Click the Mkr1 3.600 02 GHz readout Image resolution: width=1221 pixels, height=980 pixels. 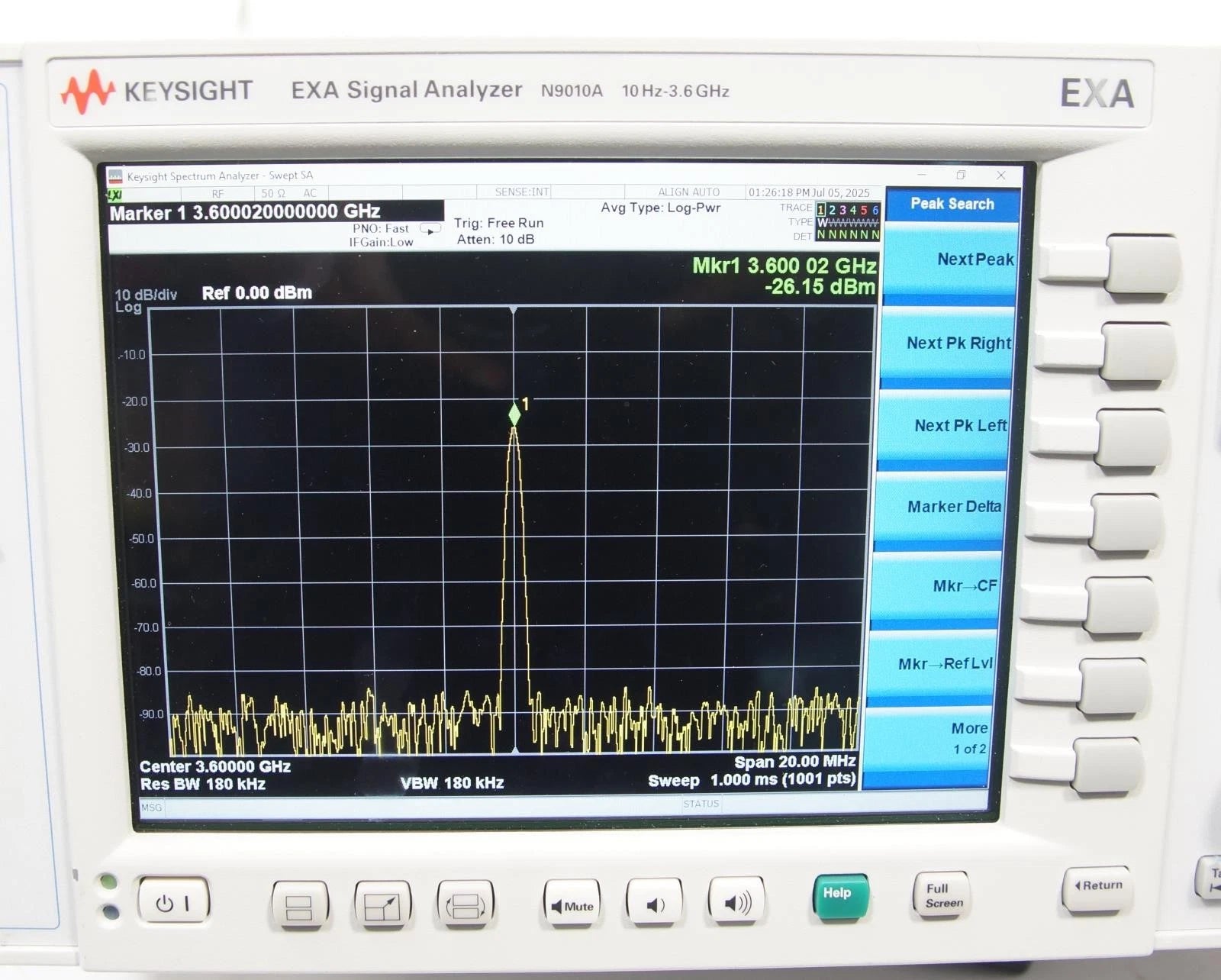click(784, 266)
